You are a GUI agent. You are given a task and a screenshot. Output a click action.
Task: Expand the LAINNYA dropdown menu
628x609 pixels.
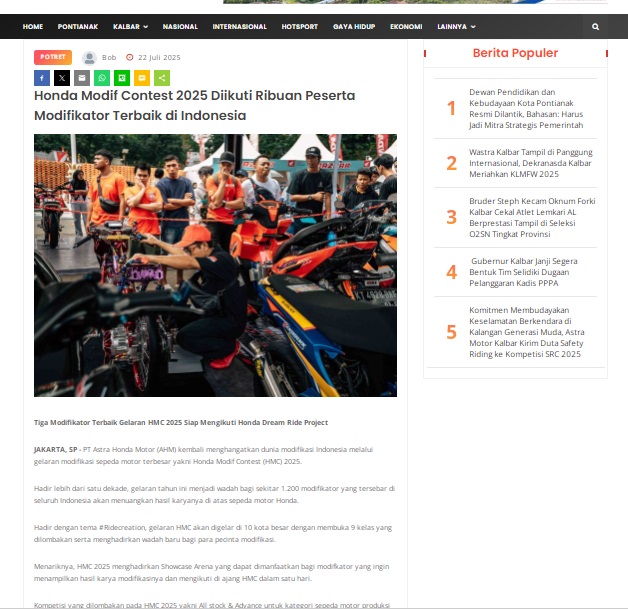click(456, 27)
